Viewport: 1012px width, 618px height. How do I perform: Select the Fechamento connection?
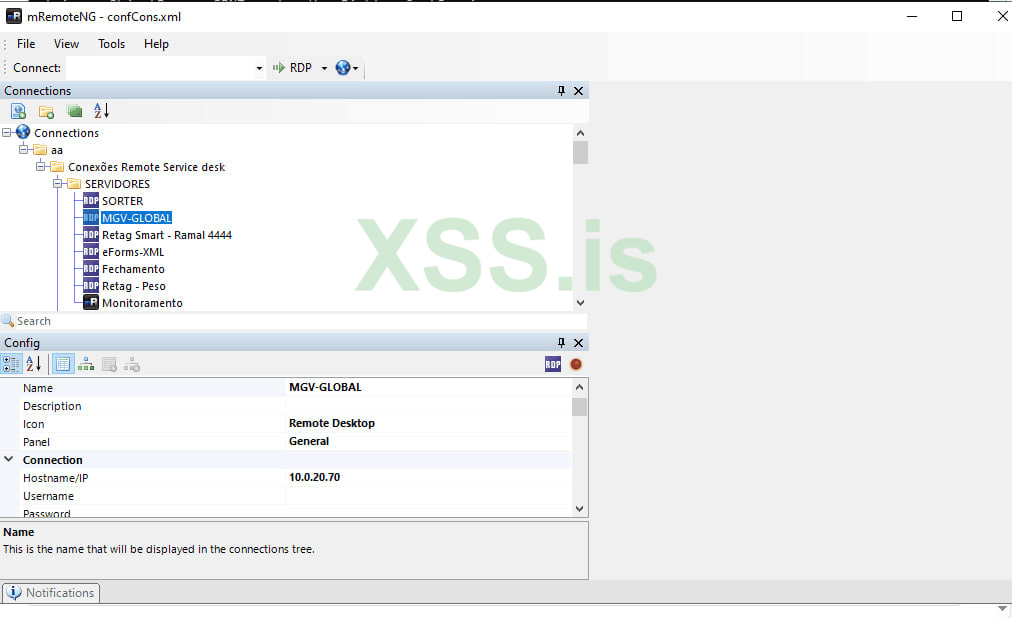click(133, 269)
